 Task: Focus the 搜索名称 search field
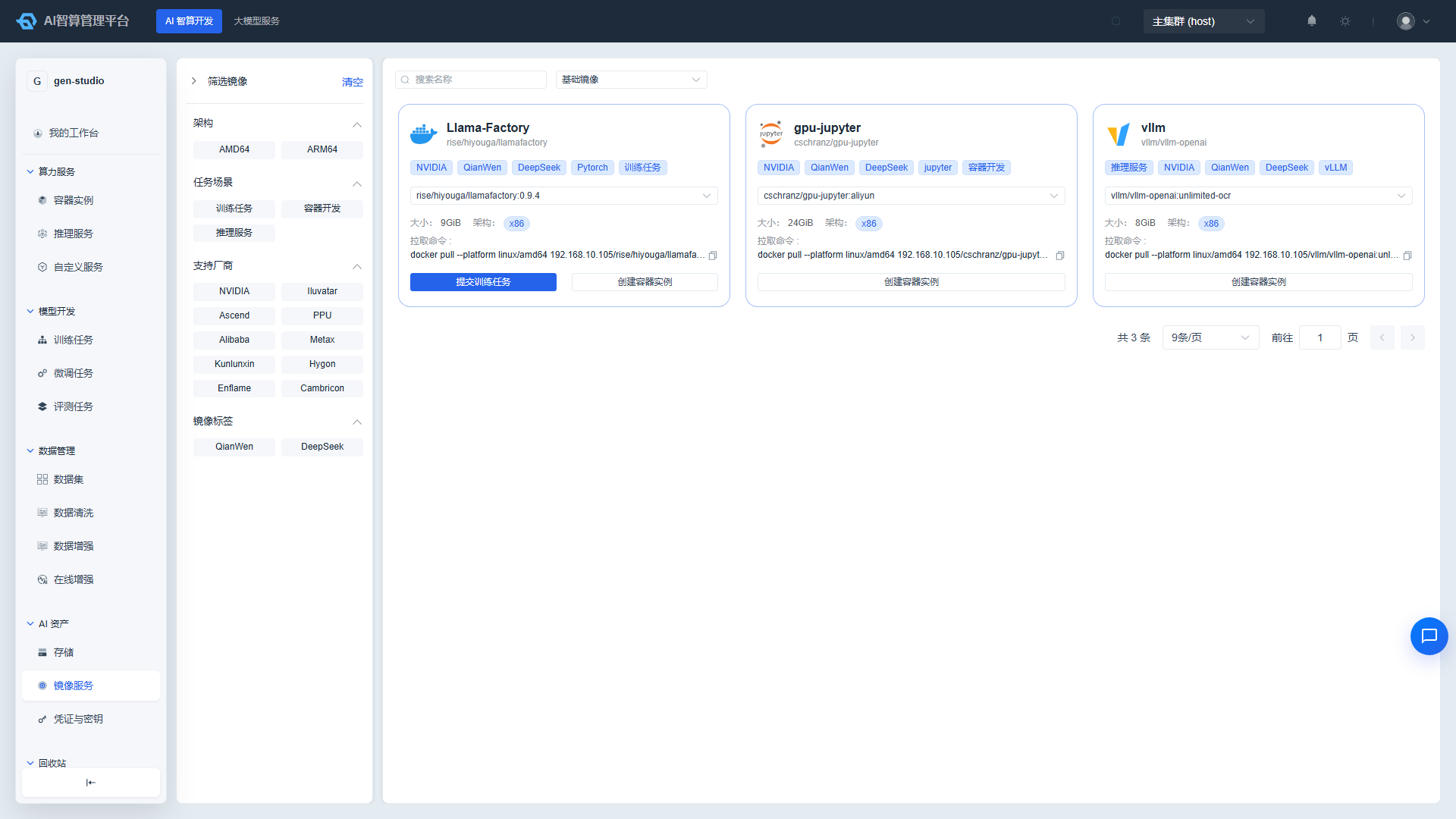tap(471, 80)
